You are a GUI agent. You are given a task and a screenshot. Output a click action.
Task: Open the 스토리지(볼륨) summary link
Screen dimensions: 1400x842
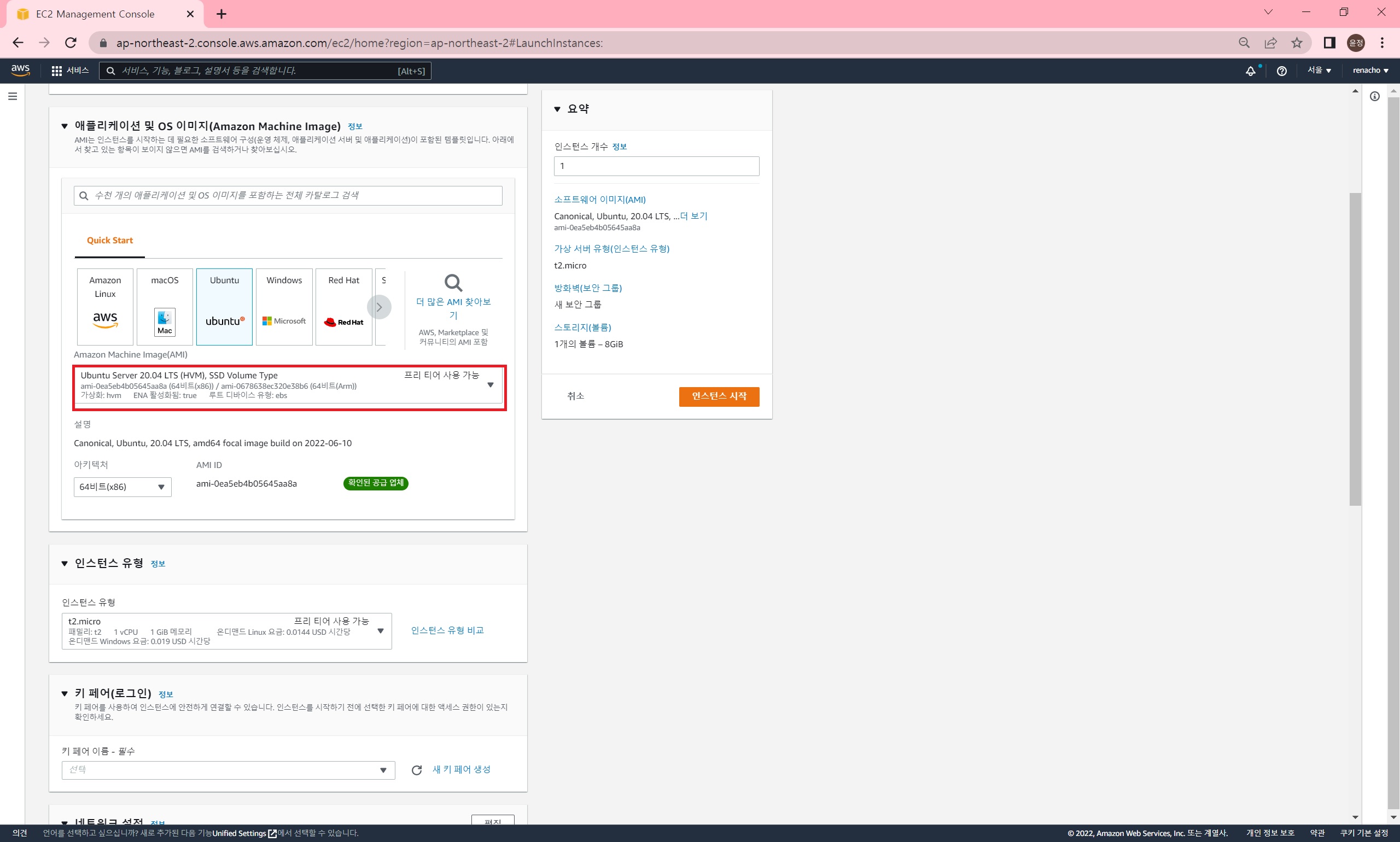pyautogui.click(x=583, y=327)
